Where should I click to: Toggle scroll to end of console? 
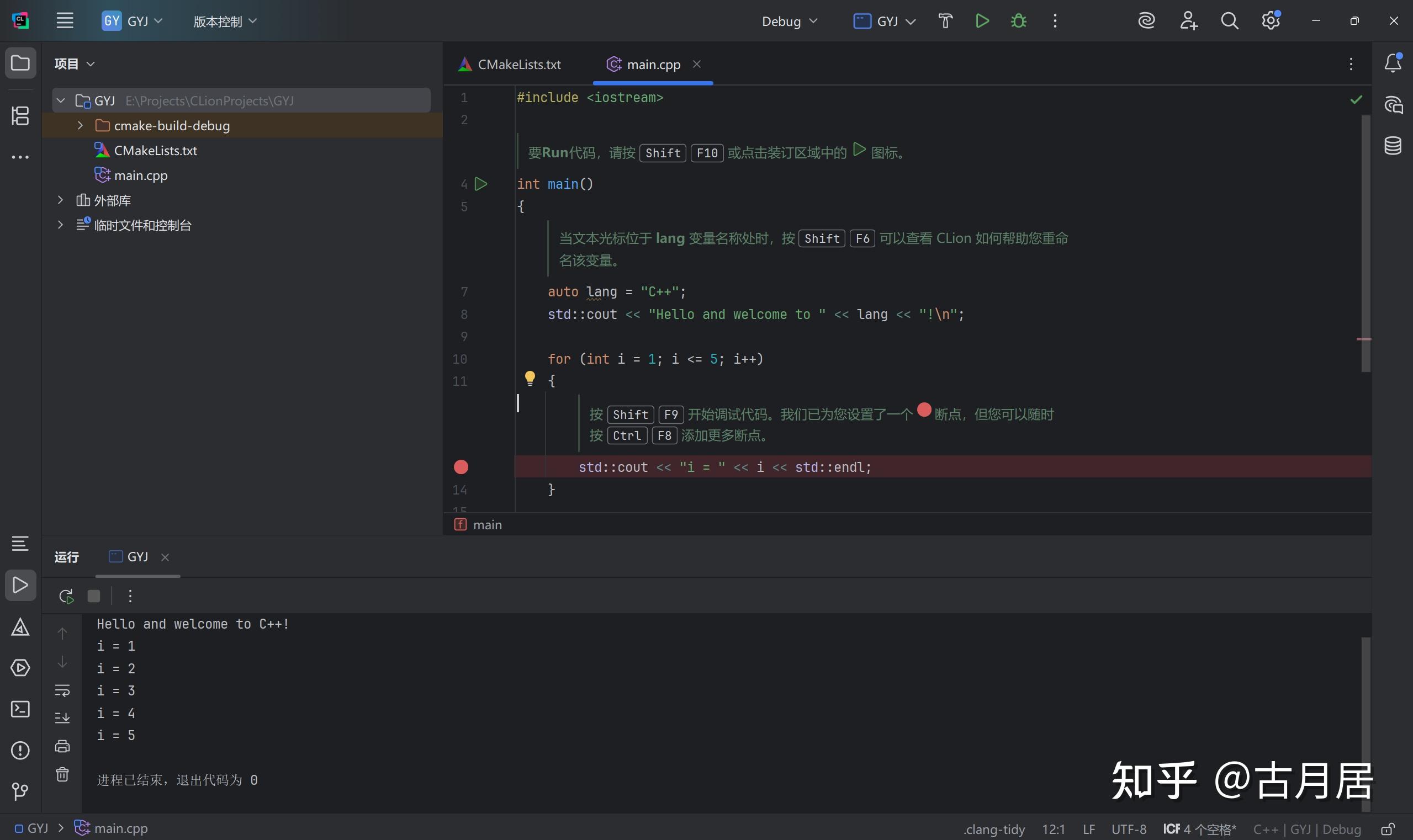coord(62,717)
